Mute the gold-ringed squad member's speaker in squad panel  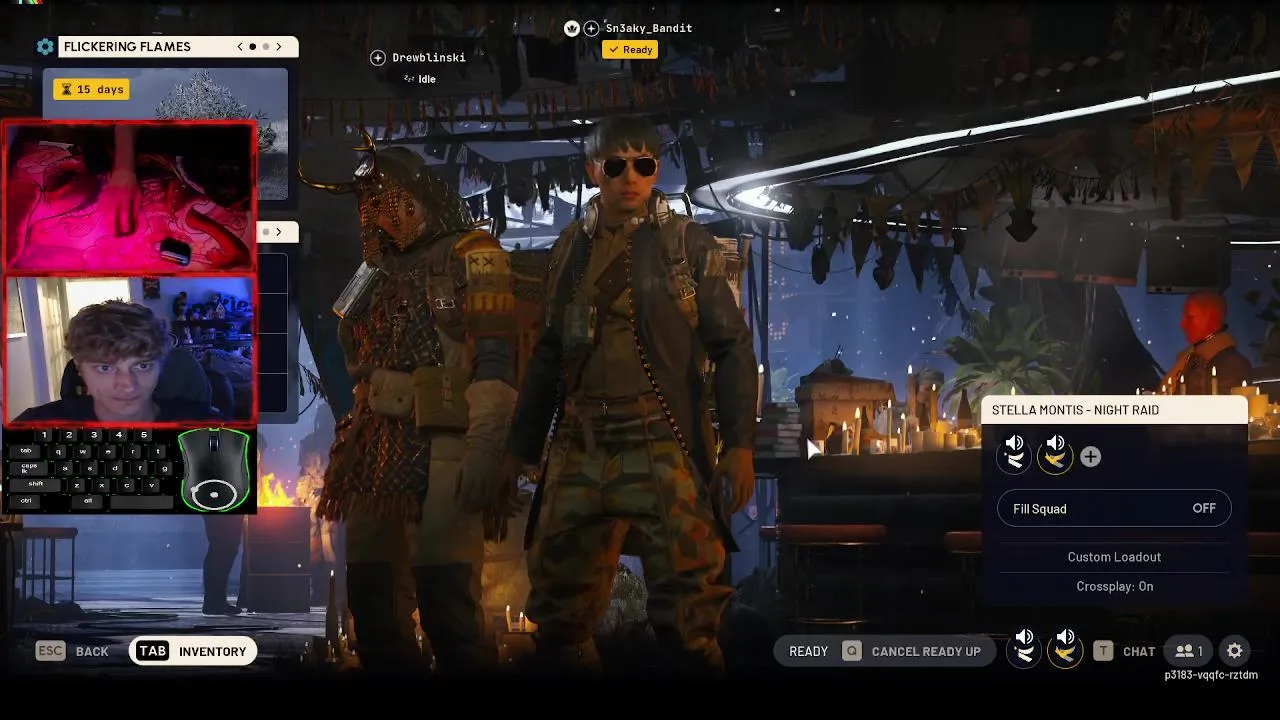point(1055,443)
